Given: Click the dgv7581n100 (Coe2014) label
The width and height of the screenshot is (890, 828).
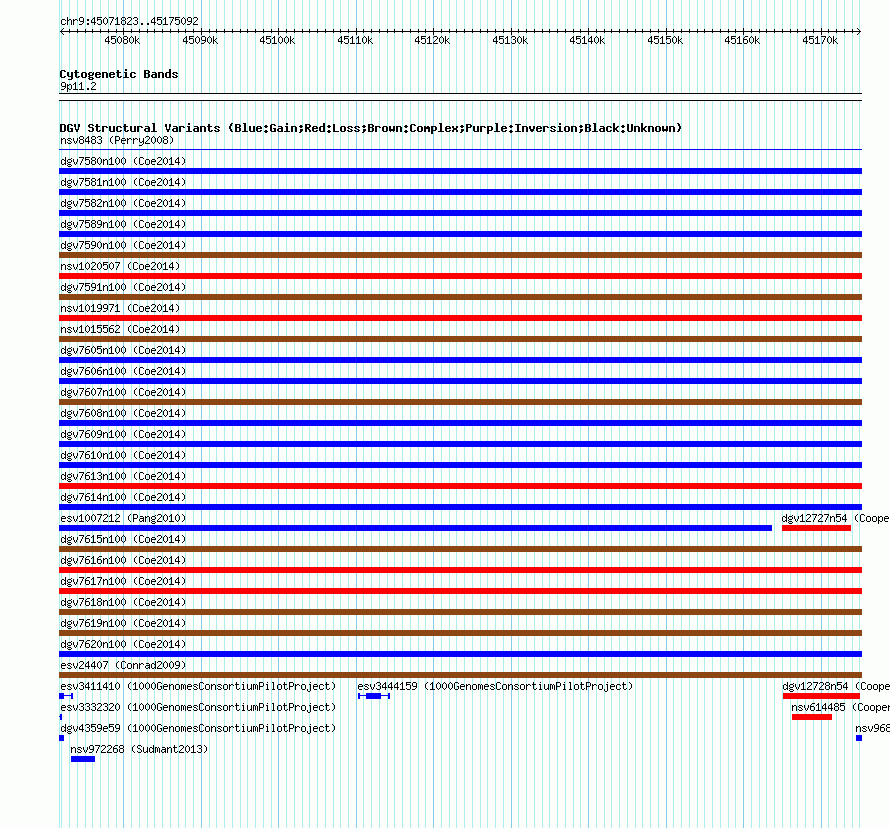Looking at the screenshot, I should [x=123, y=182].
